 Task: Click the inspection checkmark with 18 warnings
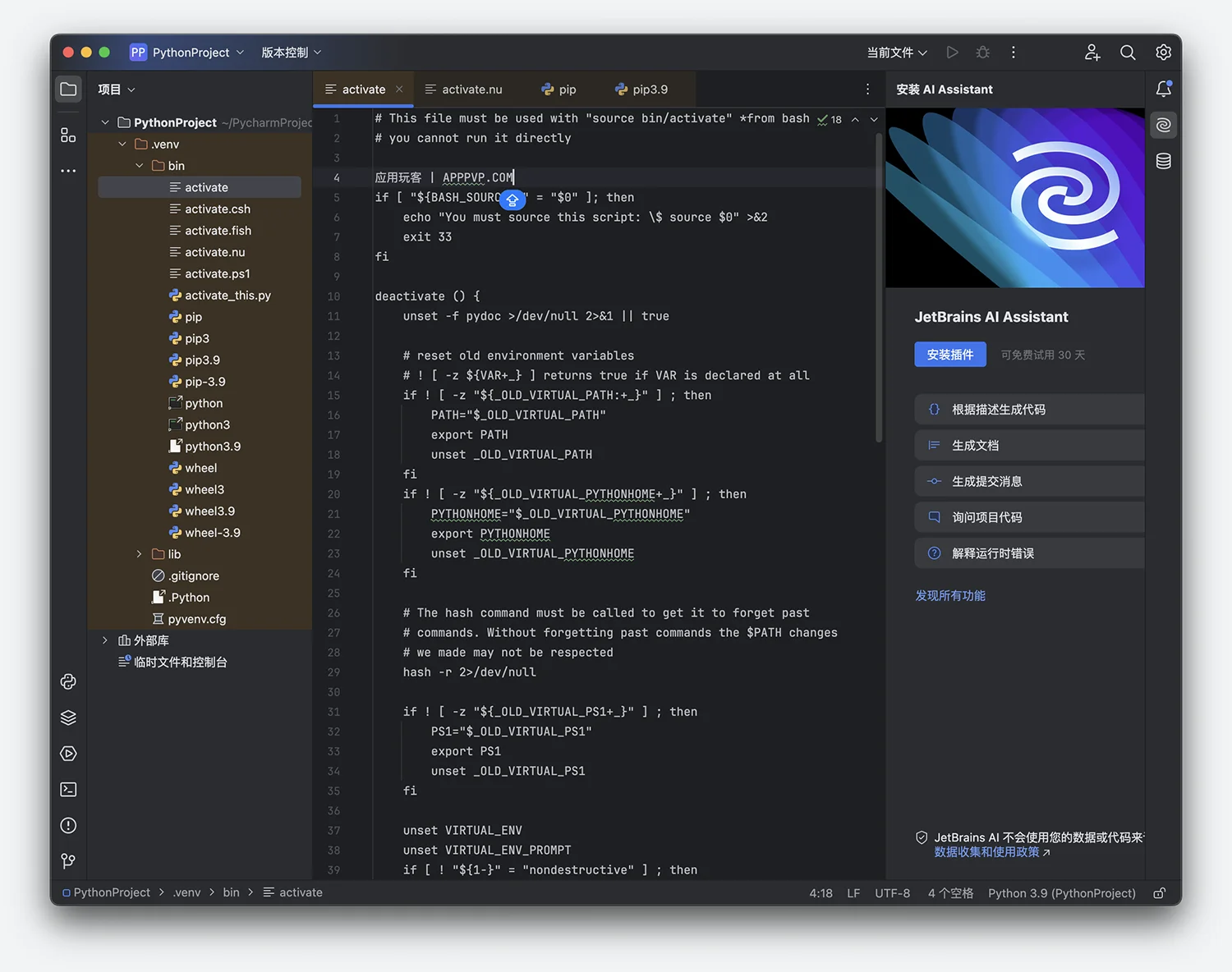tap(830, 119)
